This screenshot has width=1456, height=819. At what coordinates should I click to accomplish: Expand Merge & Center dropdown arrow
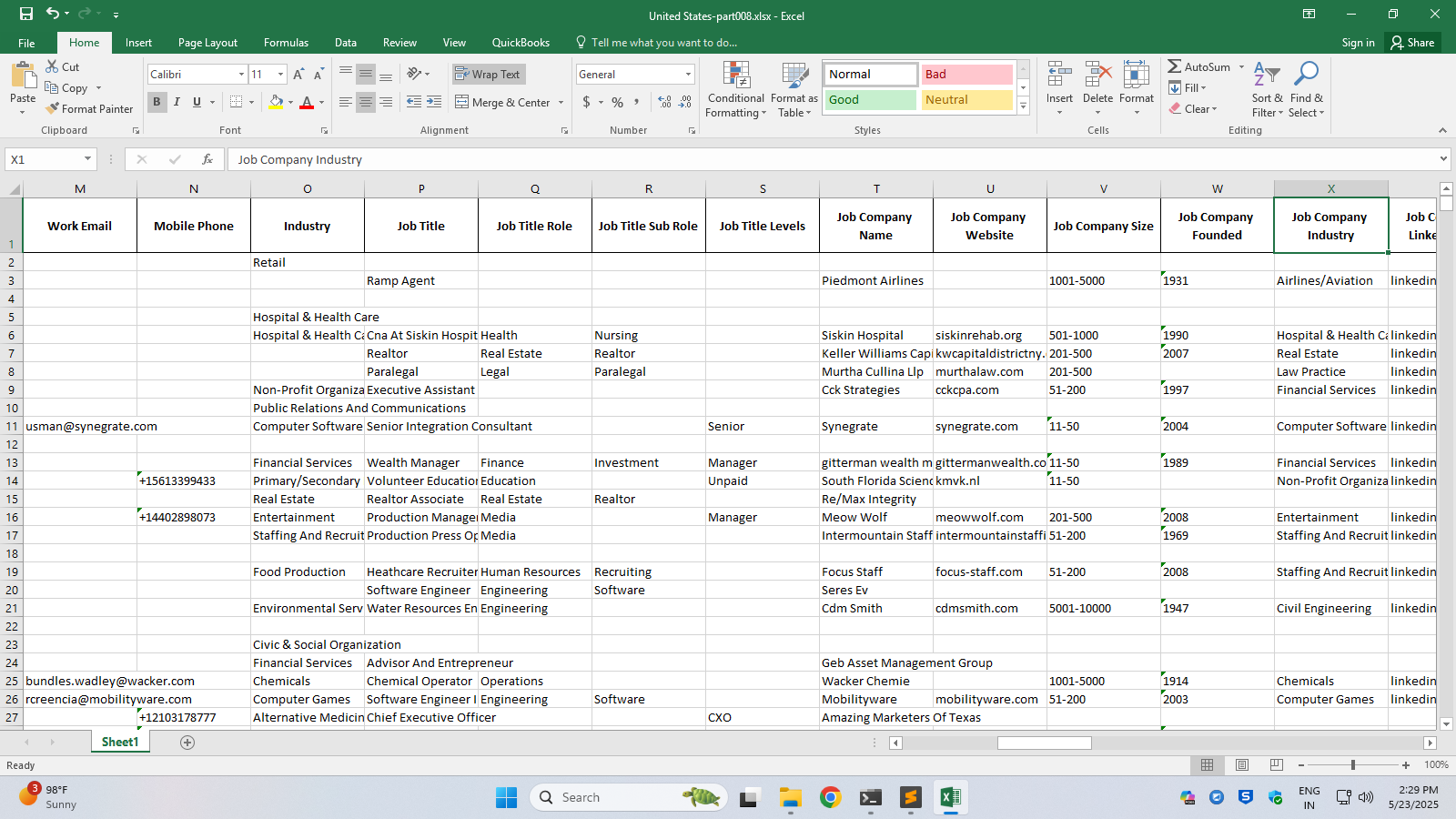coord(561,103)
